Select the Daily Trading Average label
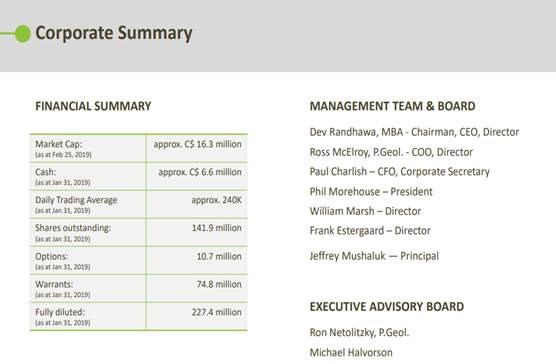Image resolution: width=556 pixels, height=364 pixels. 76,200
